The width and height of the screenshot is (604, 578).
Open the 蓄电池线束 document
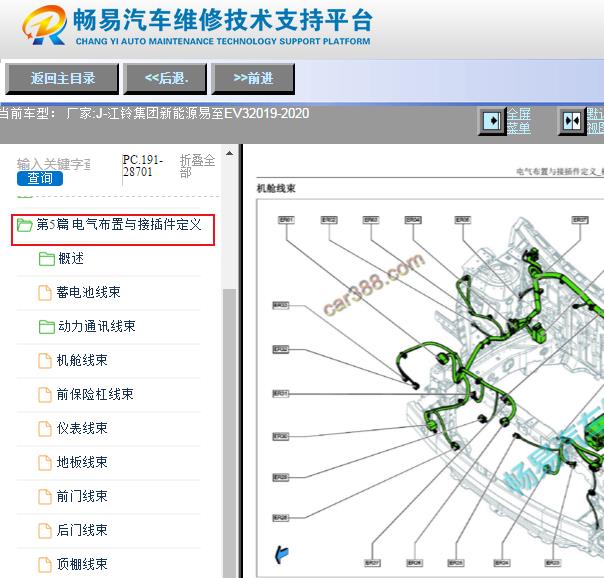[88, 292]
